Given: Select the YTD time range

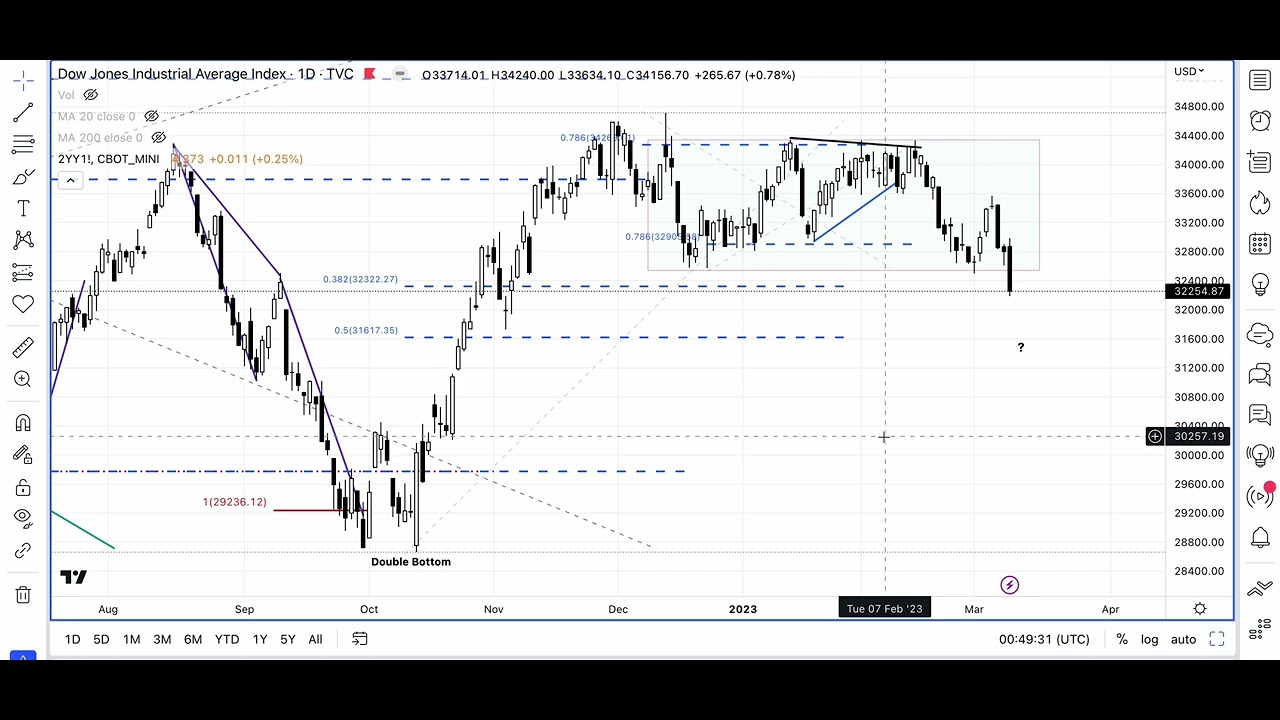Looking at the screenshot, I should (227, 639).
